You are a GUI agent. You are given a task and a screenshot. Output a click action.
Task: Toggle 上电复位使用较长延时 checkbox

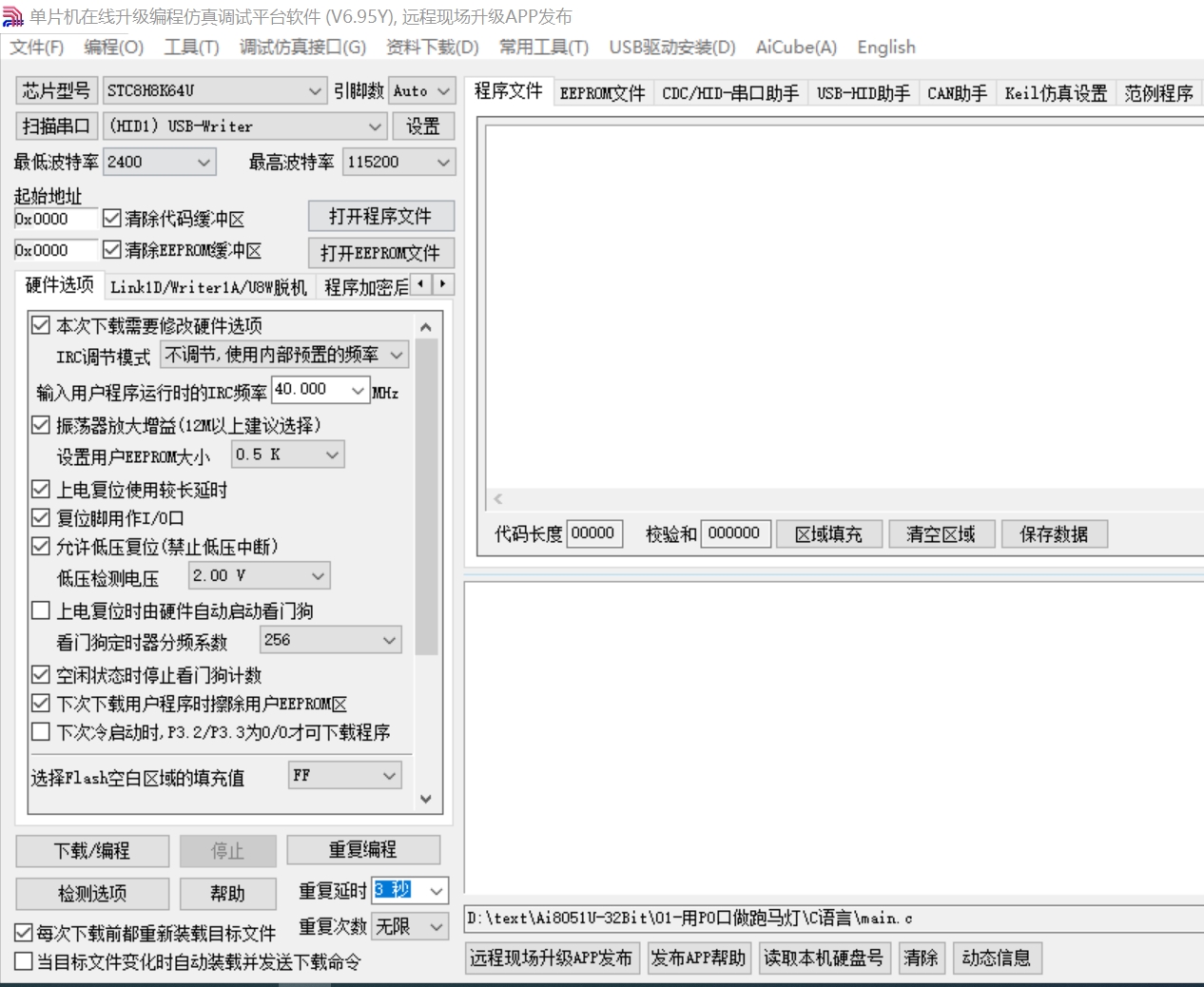click(41, 490)
